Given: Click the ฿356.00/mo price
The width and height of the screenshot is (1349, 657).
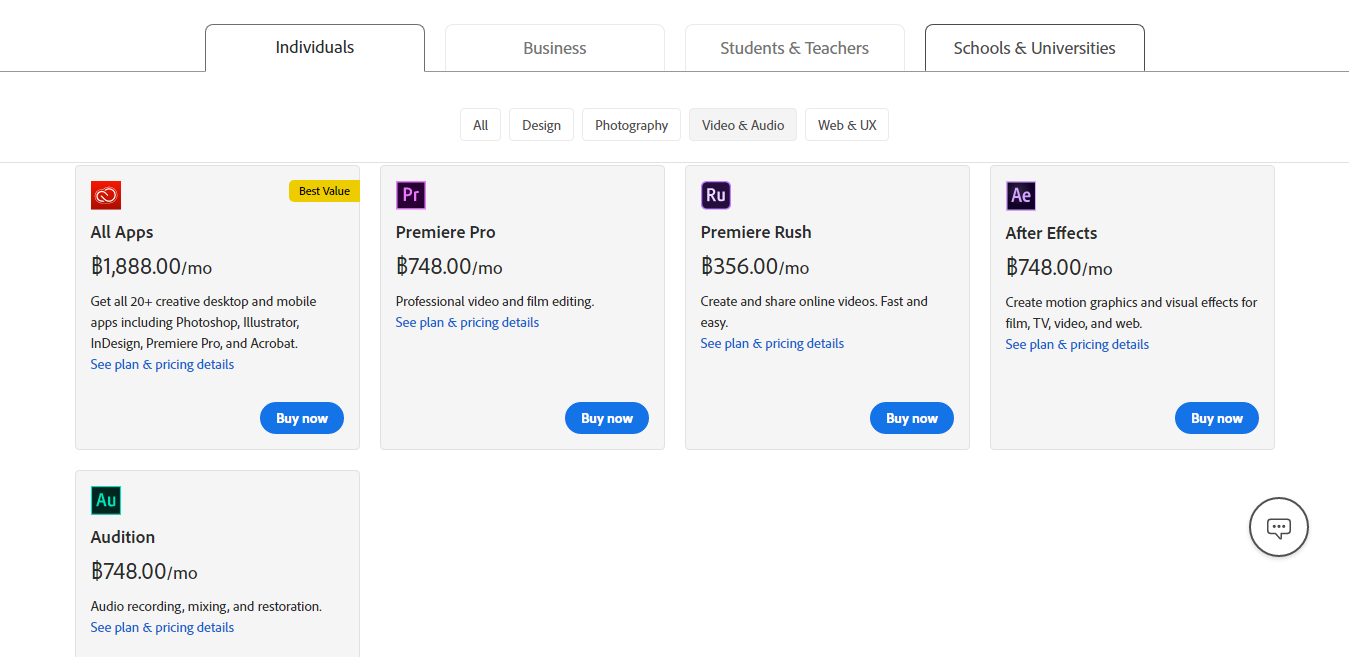Looking at the screenshot, I should pyautogui.click(x=755, y=267).
